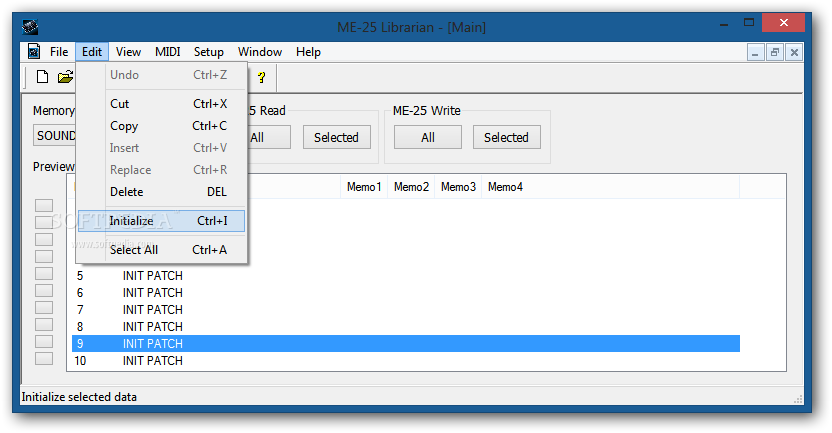Image resolution: width=832 pixels, height=433 pixels.
Task: Open the Setup menu
Action: coord(209,52)
